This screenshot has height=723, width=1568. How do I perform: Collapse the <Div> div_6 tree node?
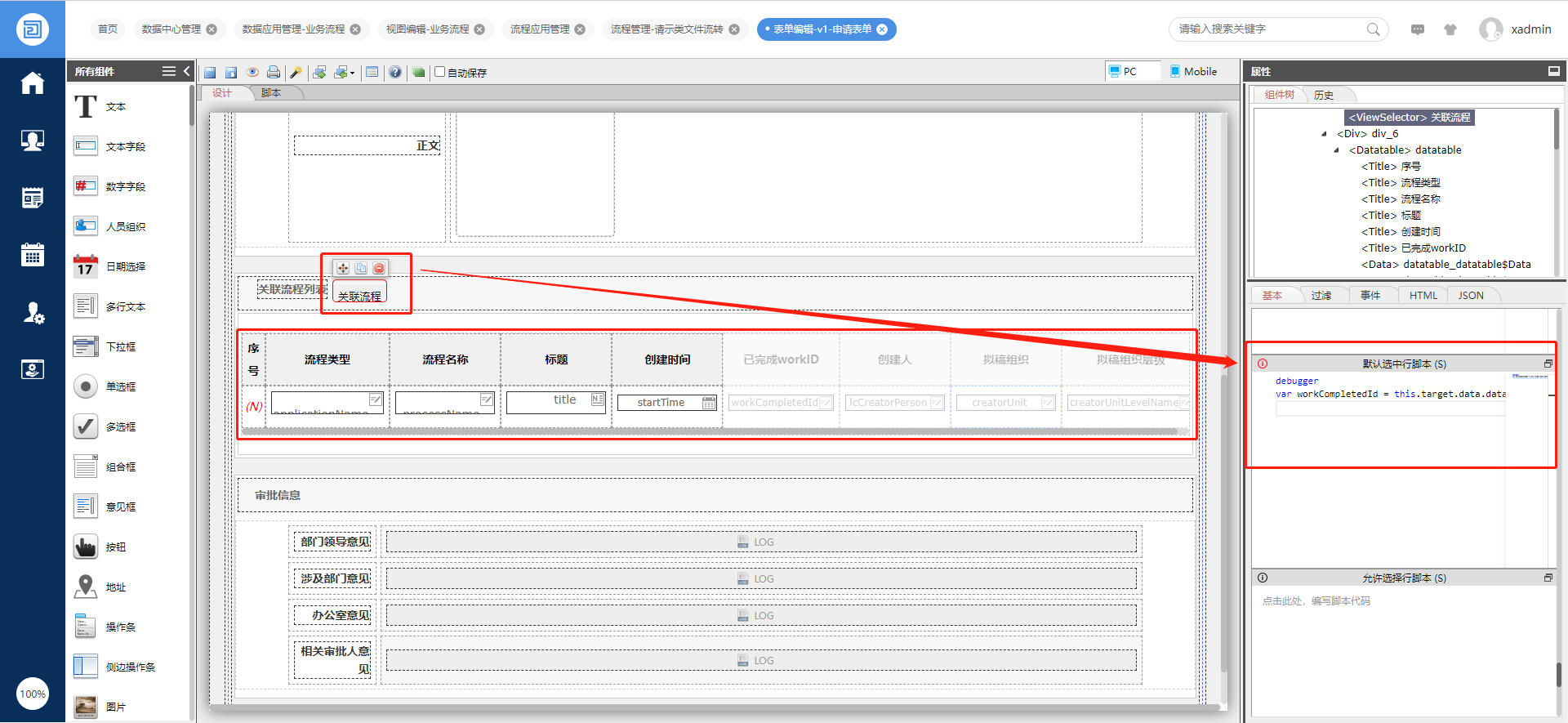[1324, 134]
